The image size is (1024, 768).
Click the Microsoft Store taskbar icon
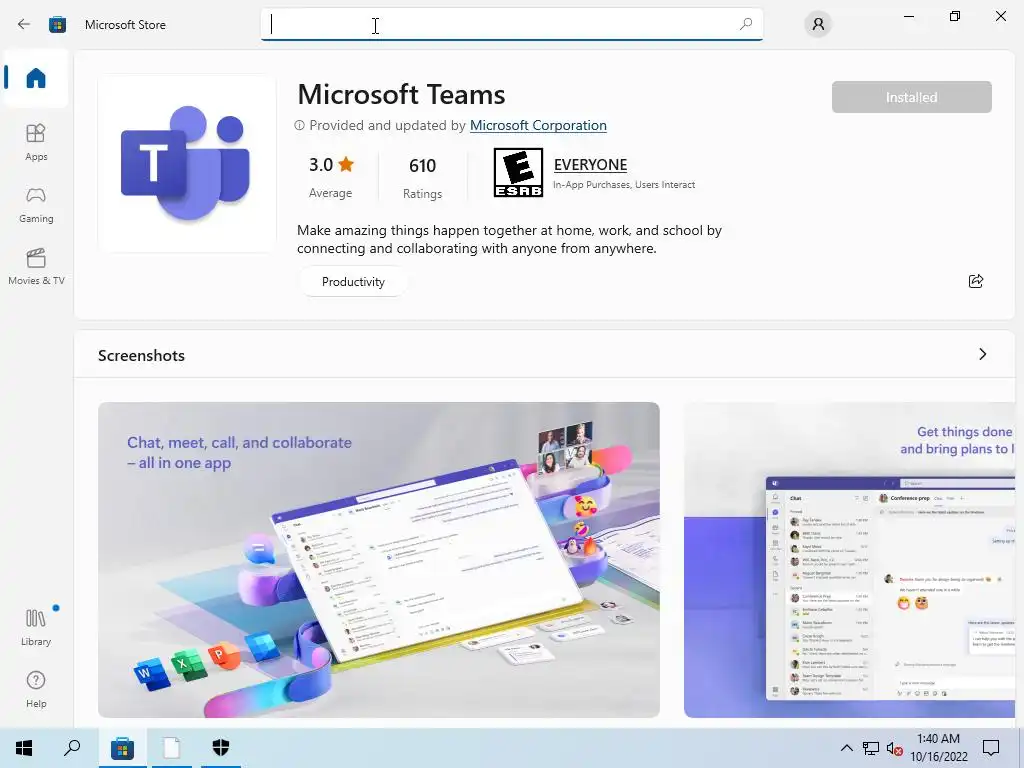[x=122, y=748]
